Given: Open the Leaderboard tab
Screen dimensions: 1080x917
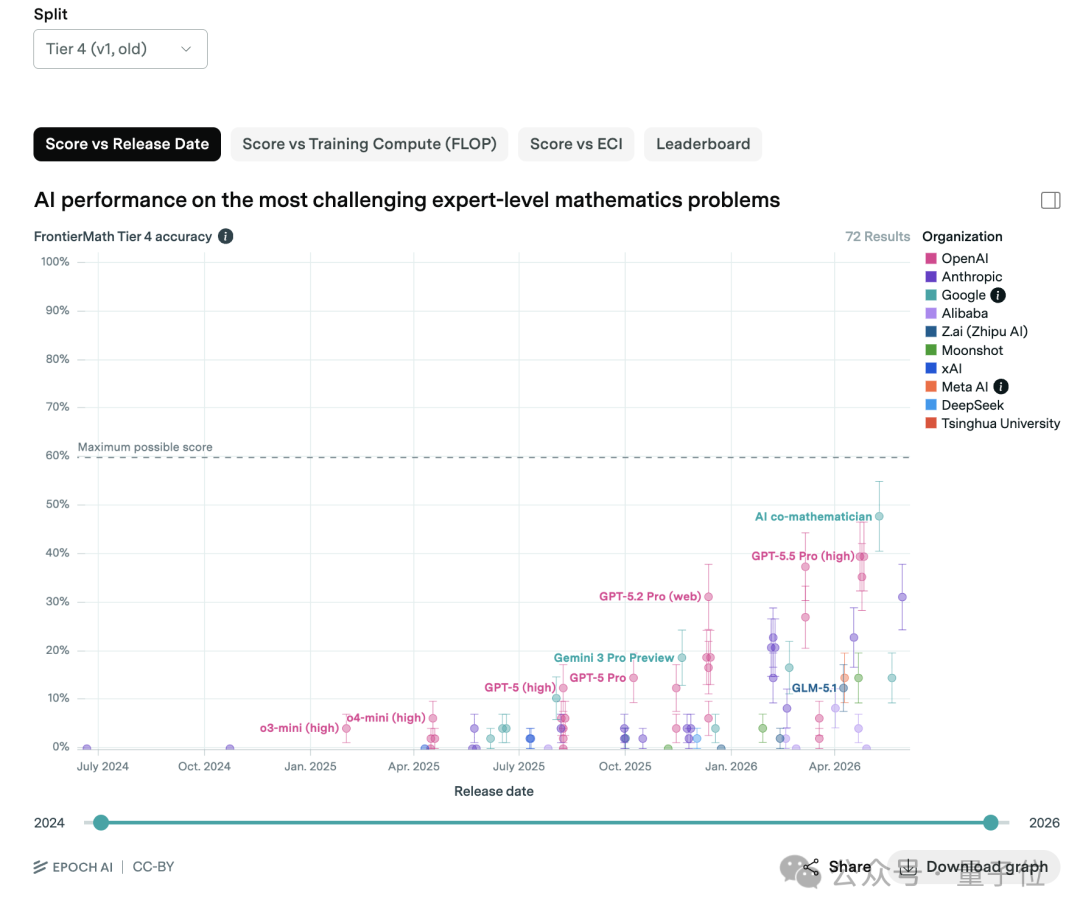Looking at the screenshot, I should tap(703, 144).
